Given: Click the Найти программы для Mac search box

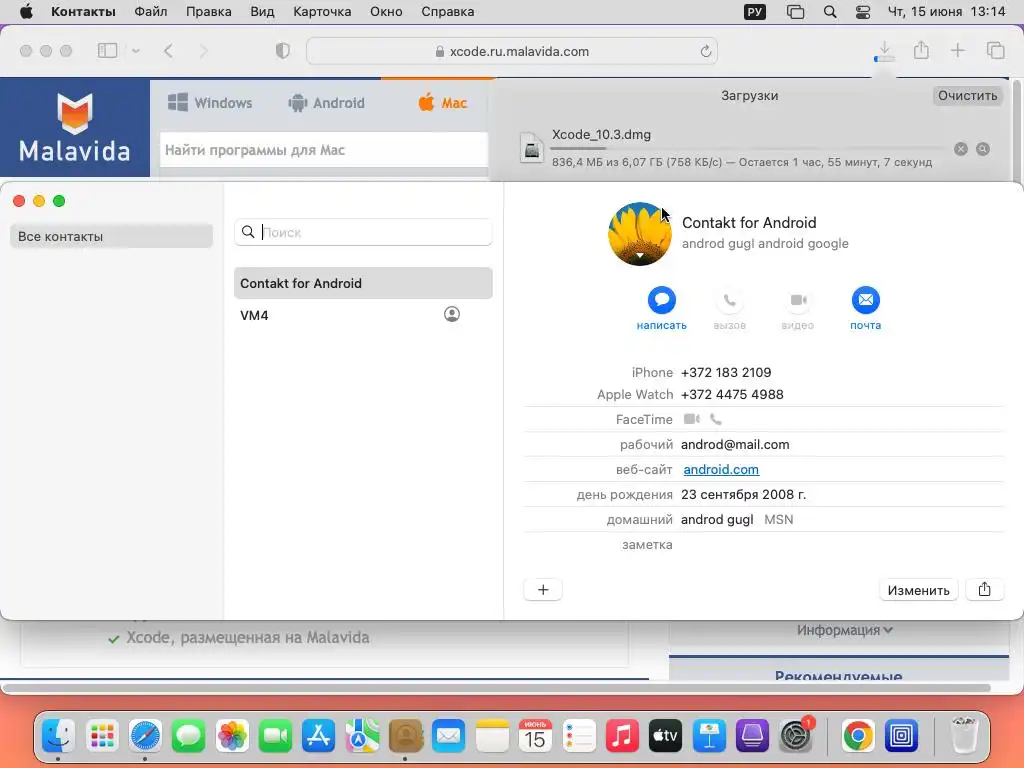Looking at the screenshot, I should 323,150.
